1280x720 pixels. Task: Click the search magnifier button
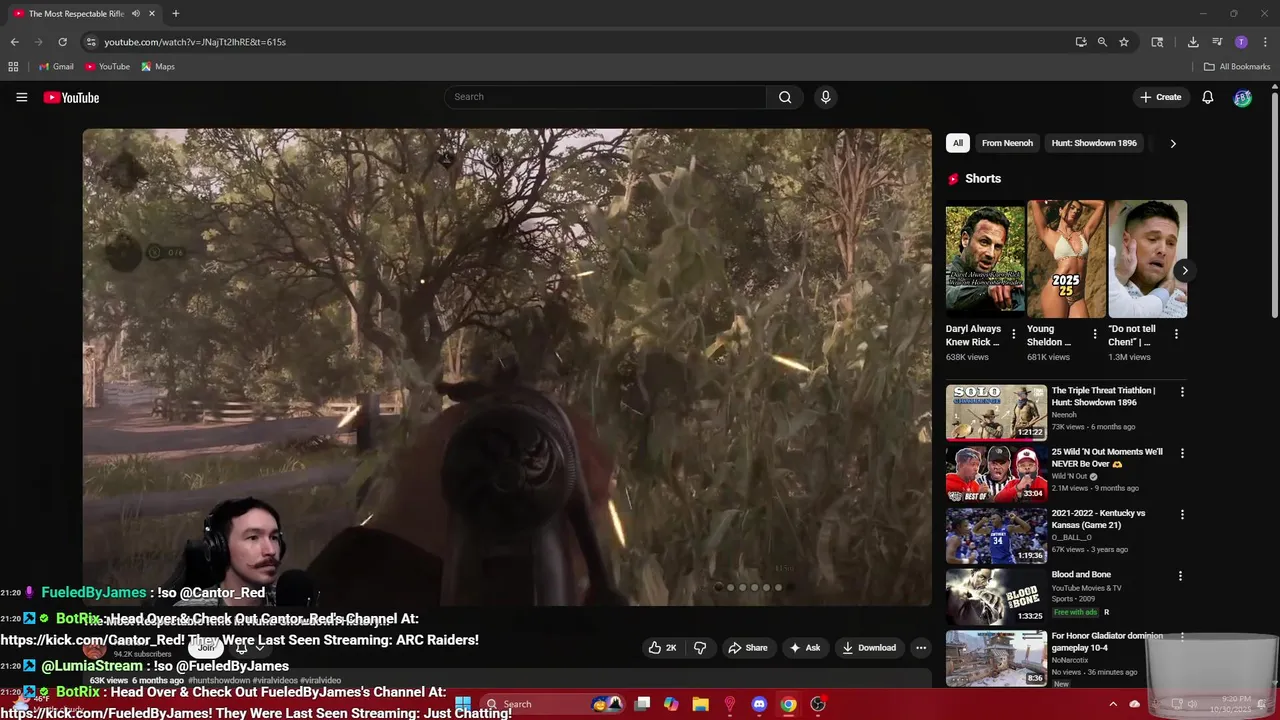coord(785,97)
